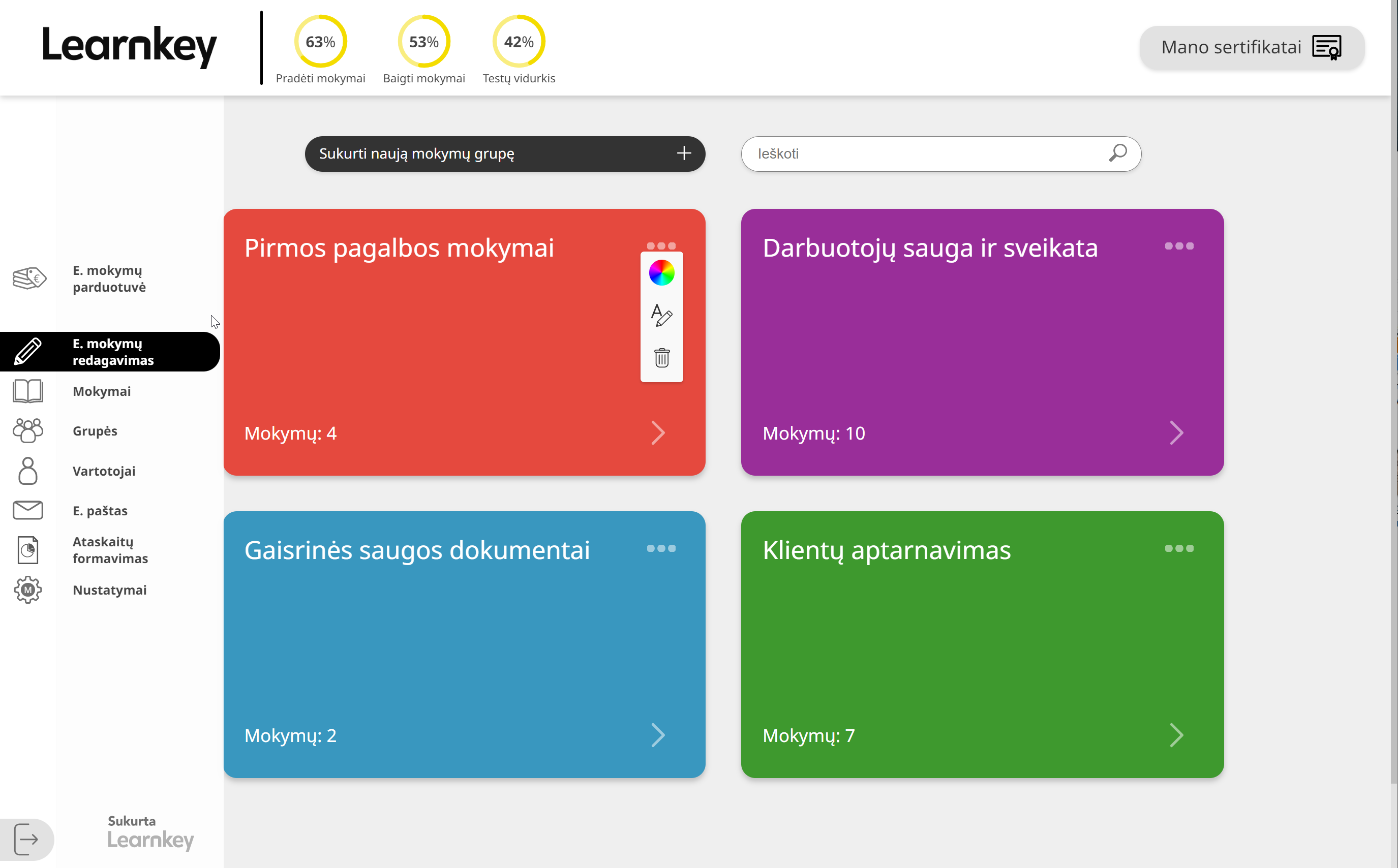
Task: Click the trash delete icon
Action: point(661,358)
